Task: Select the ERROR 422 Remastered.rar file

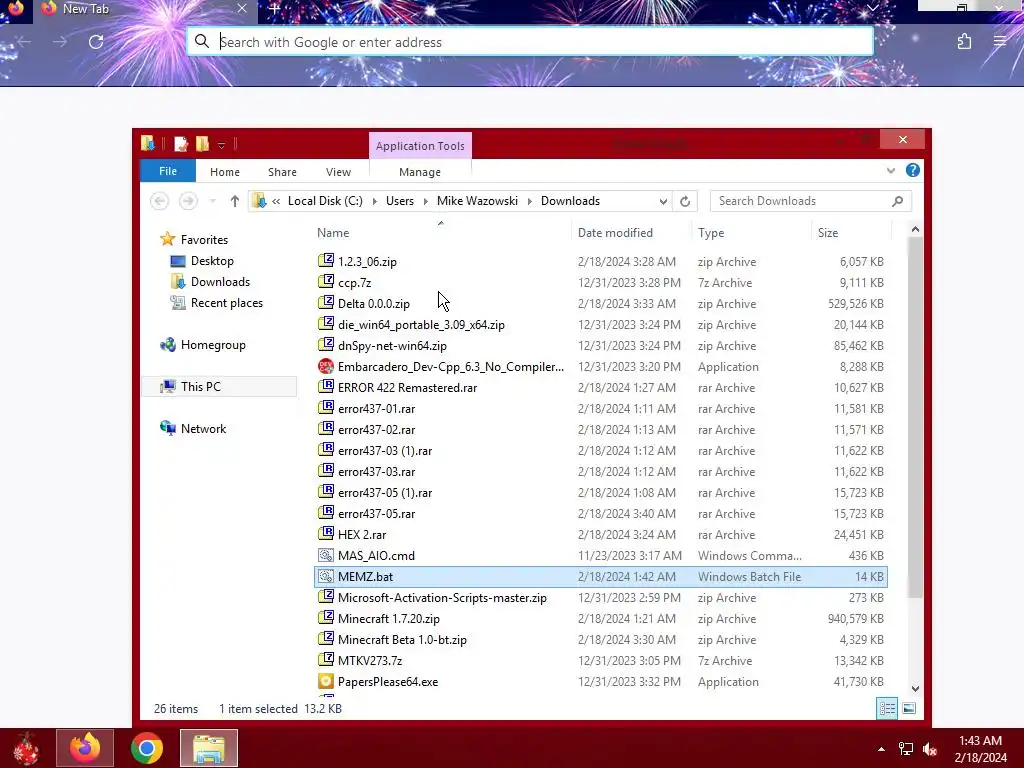Action: 407,387
